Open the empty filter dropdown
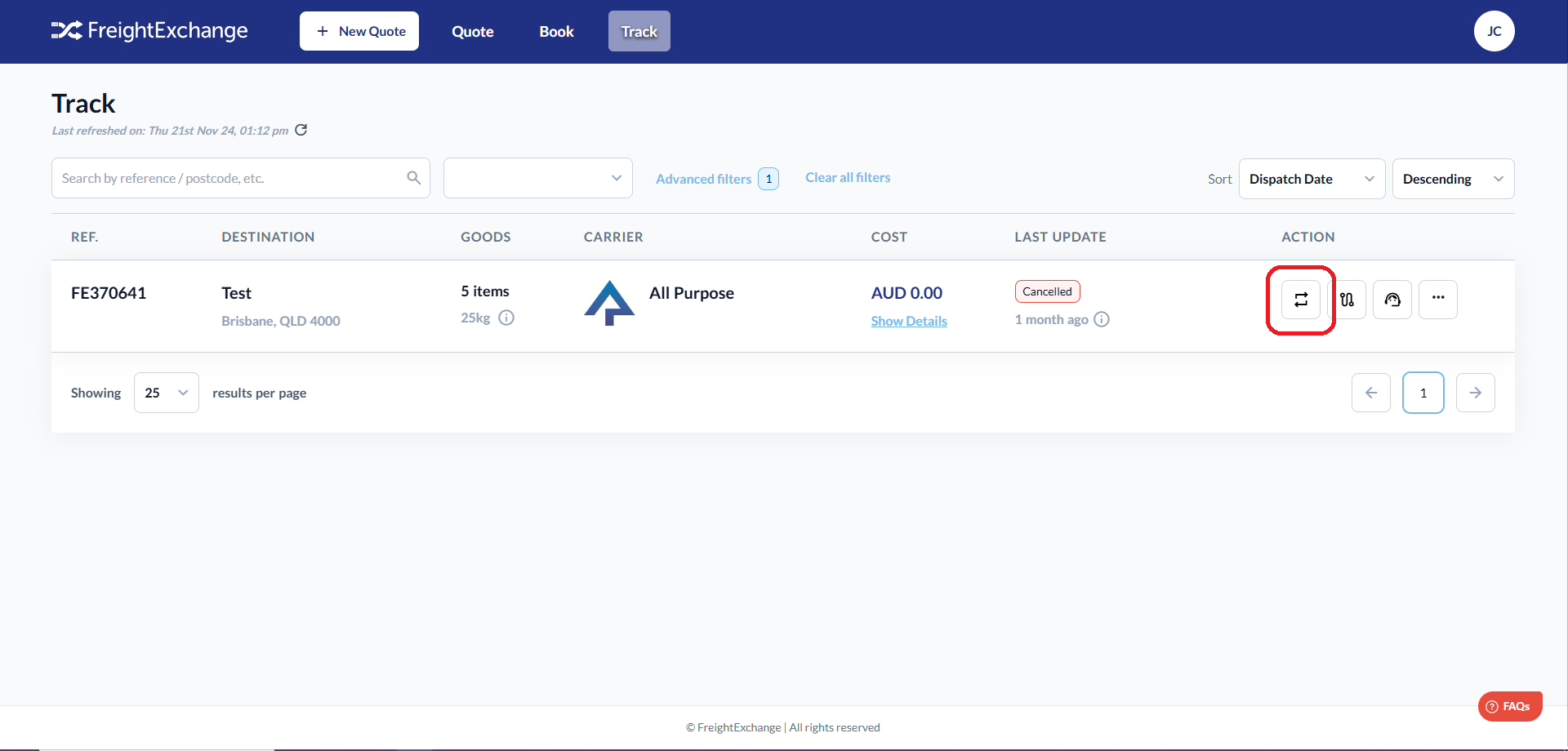The width and height of the screenshot is (1568, 751). coord(538,178)
